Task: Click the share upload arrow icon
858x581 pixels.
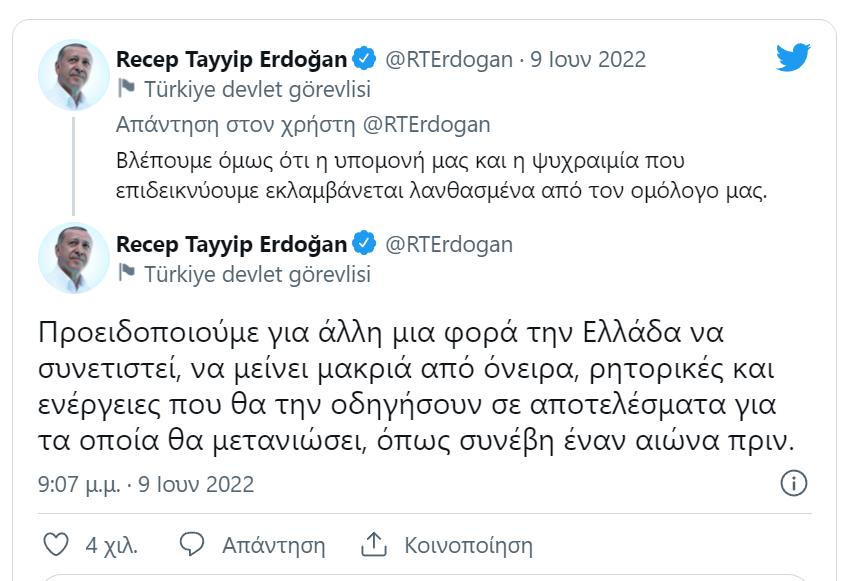Action: coord(373,545)
